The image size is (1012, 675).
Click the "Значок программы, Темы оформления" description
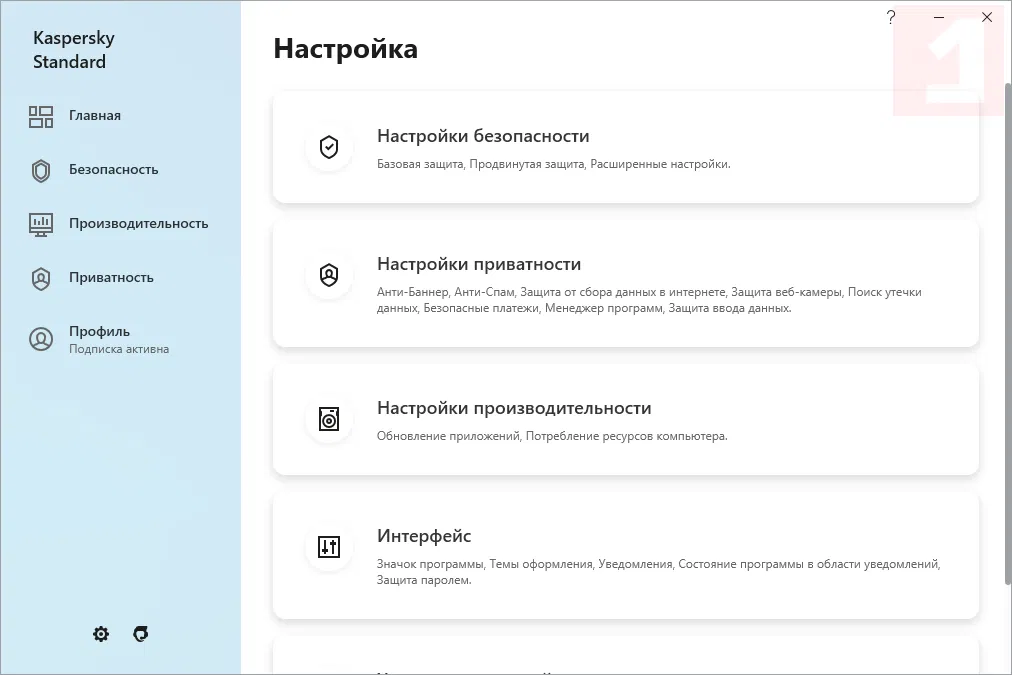pyautogui.click(x=658, y=572)
